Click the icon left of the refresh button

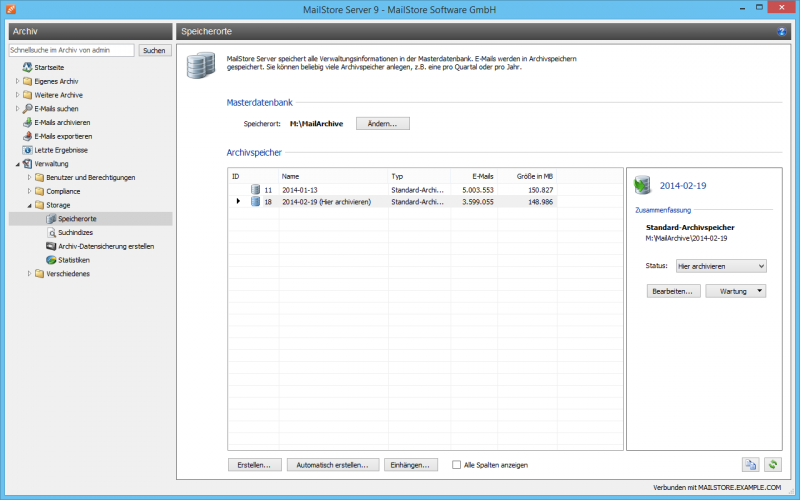click(750, 464)
